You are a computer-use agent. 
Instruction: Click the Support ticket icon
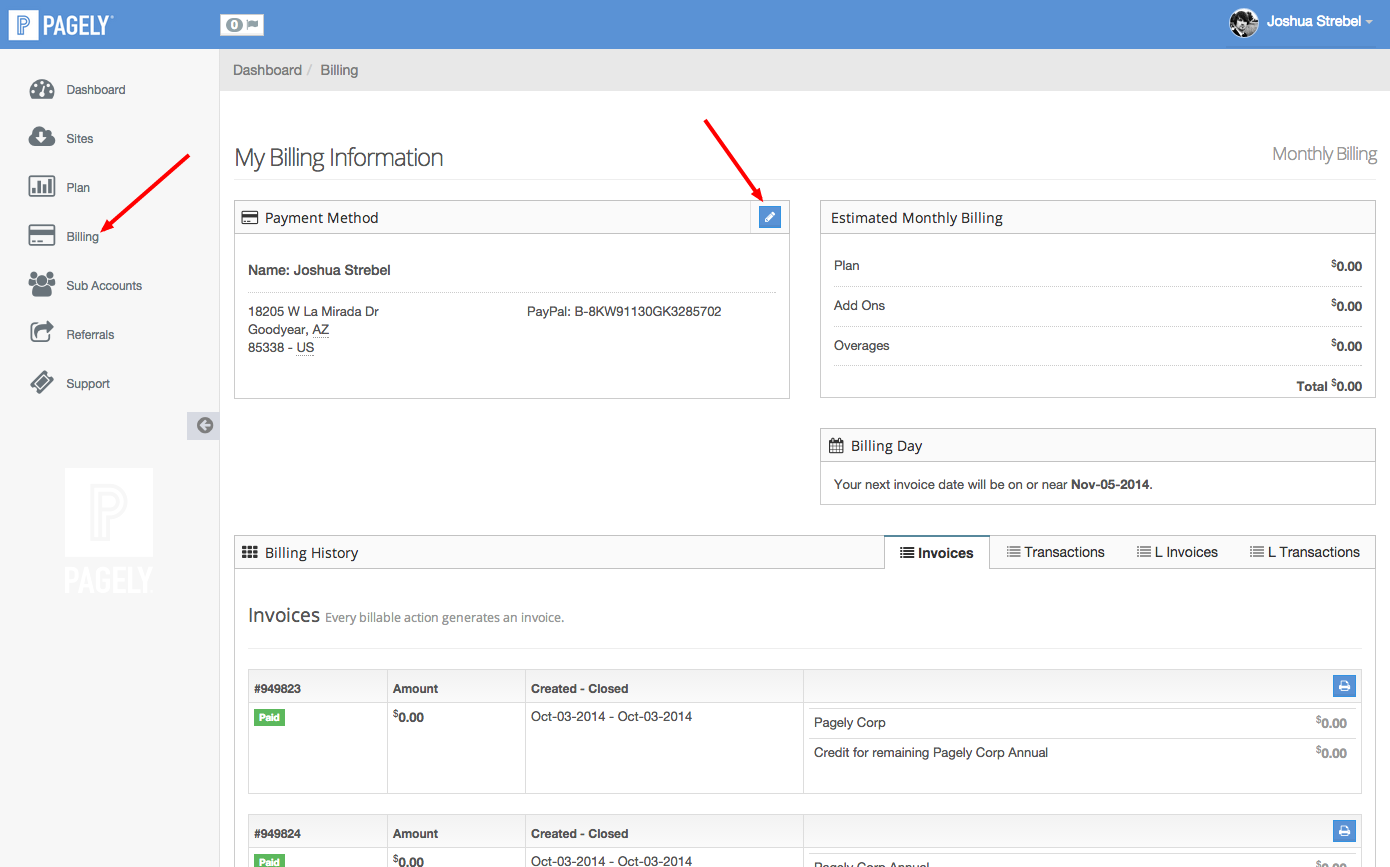tap(42, 383)
